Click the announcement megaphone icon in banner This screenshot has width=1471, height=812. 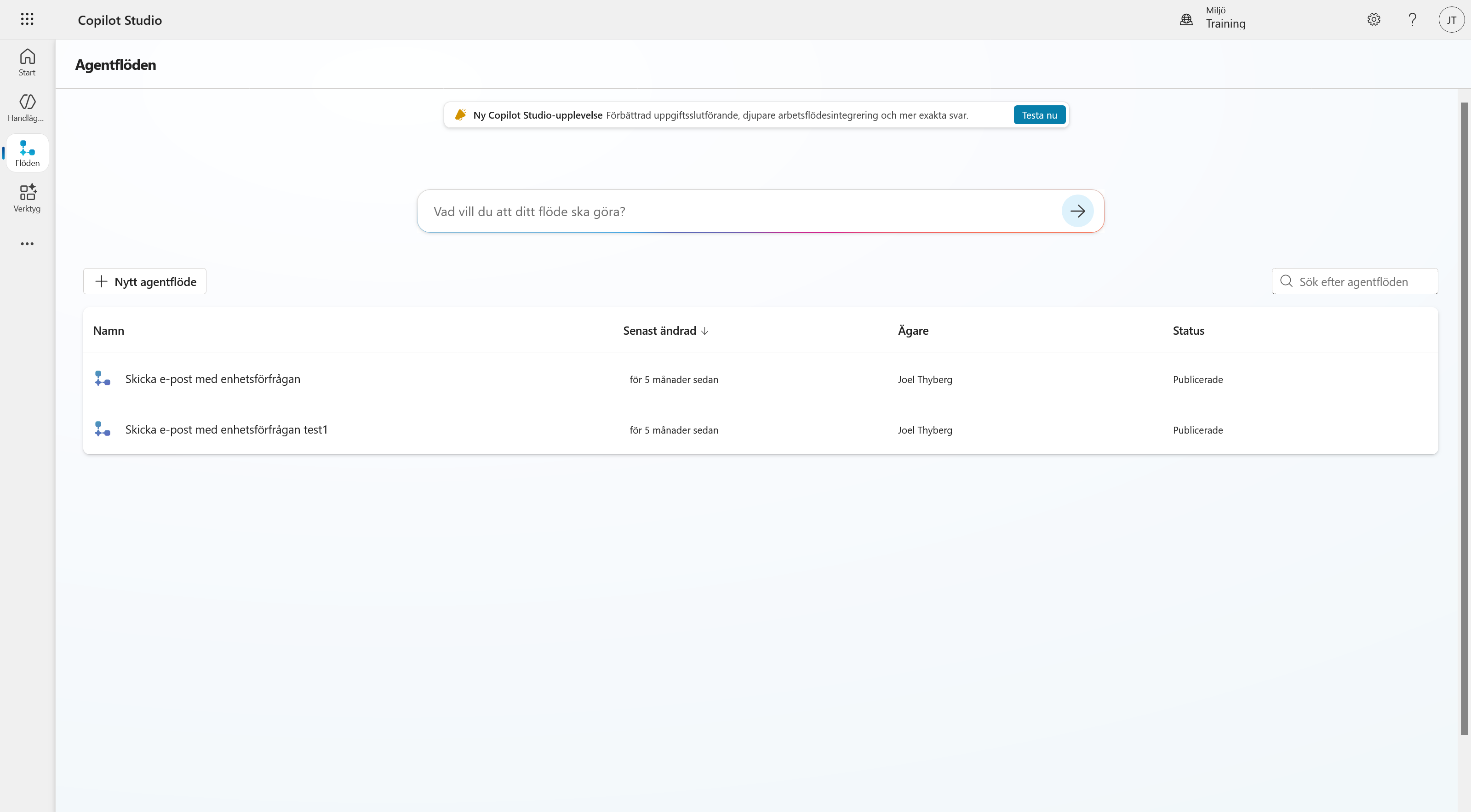(x=460, y=115)
